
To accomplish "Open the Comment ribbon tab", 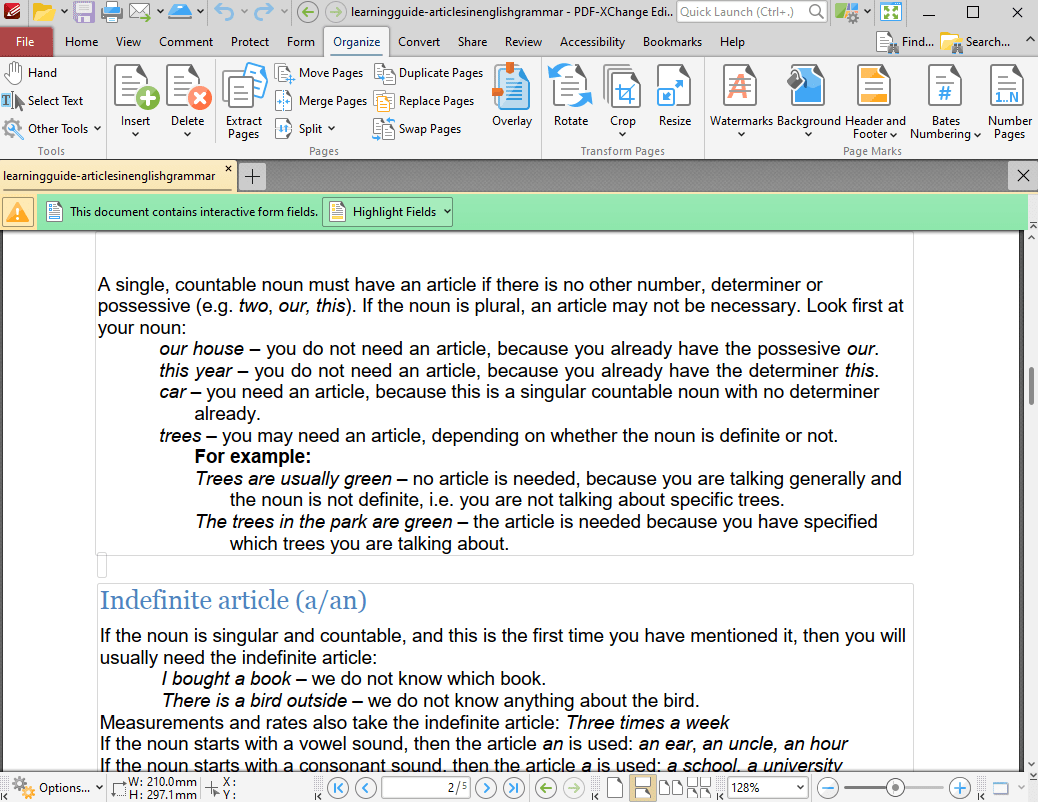I will [186, 42].
